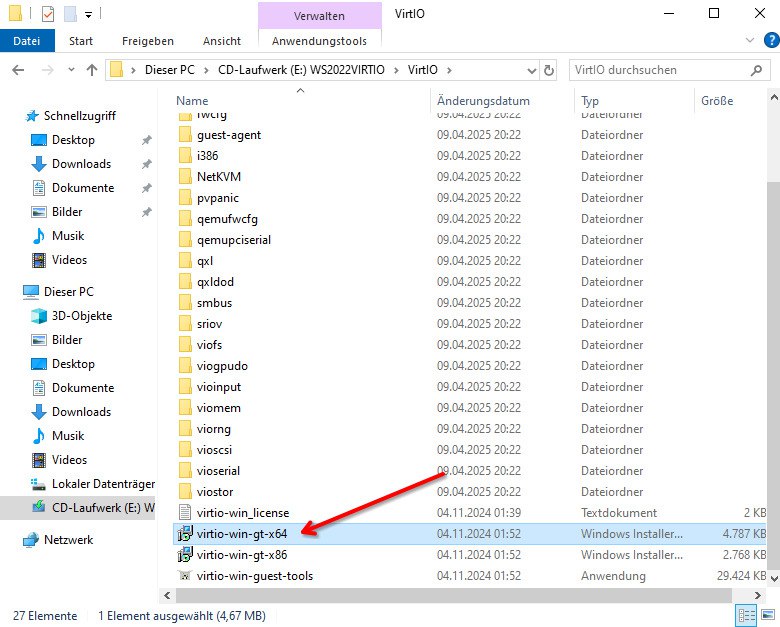This screenshot has height=627, width=780.
Task: Expand chevron after WS2022VIRTIO in address bar
Action: click(x=396, y=71)
